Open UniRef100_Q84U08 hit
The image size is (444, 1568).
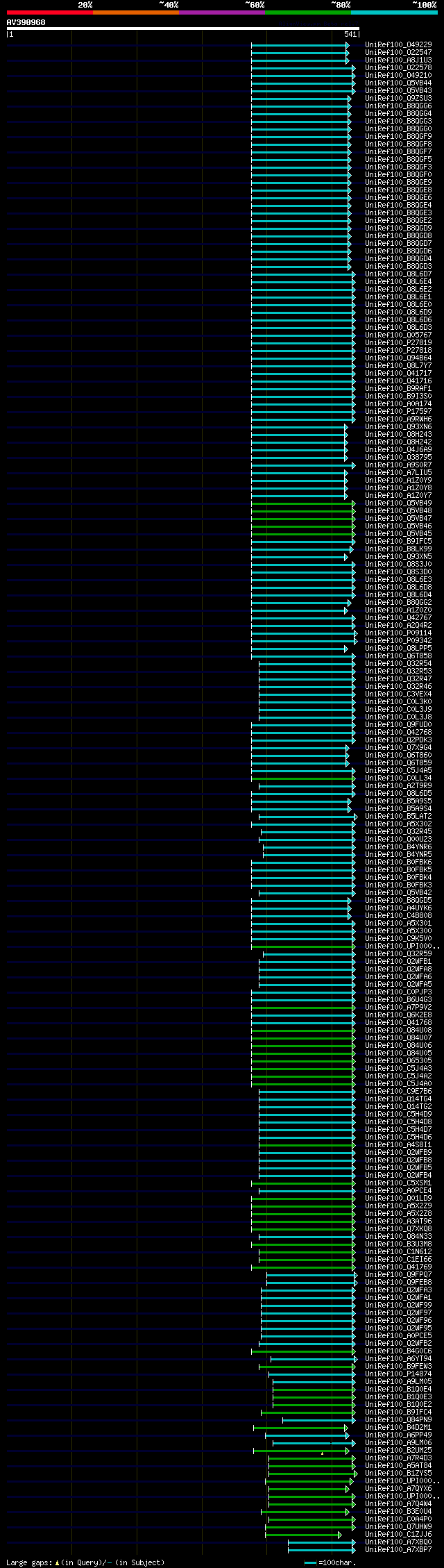398,1031
